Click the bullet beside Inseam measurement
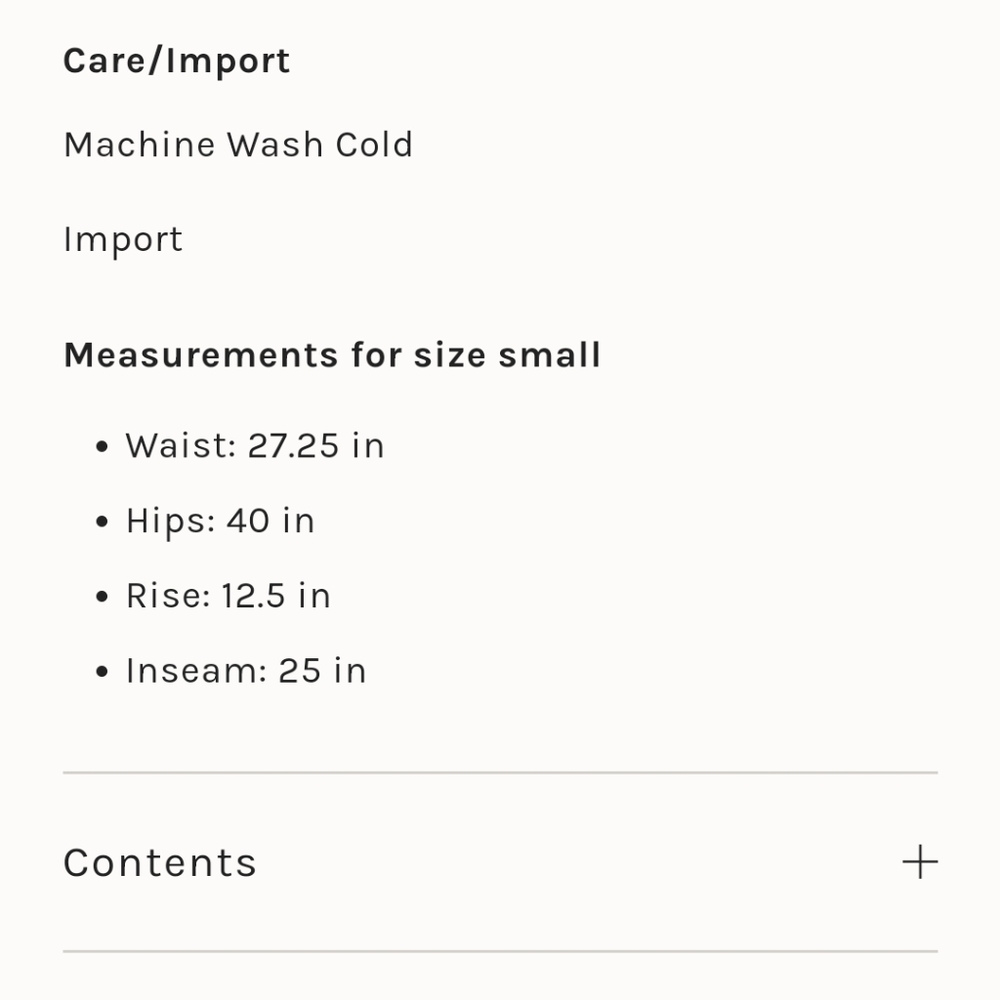The height and width of the screenshot is (1000, 1000). tap(101, 672)
